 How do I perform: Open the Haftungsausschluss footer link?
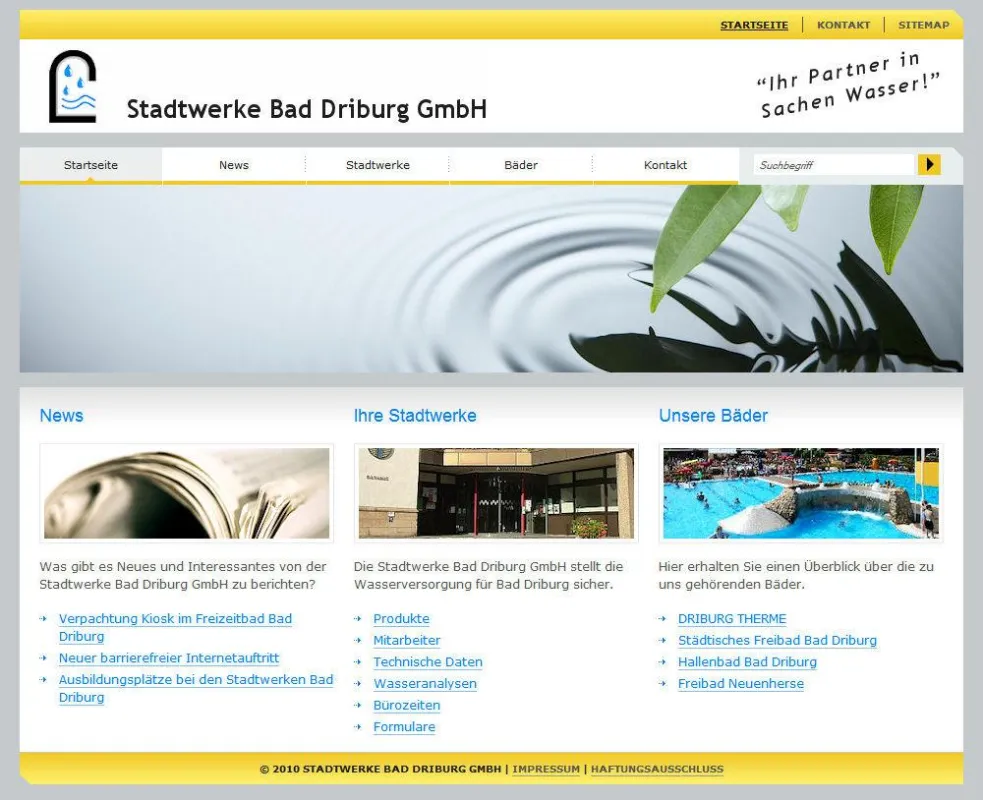[x=657, y=769]
